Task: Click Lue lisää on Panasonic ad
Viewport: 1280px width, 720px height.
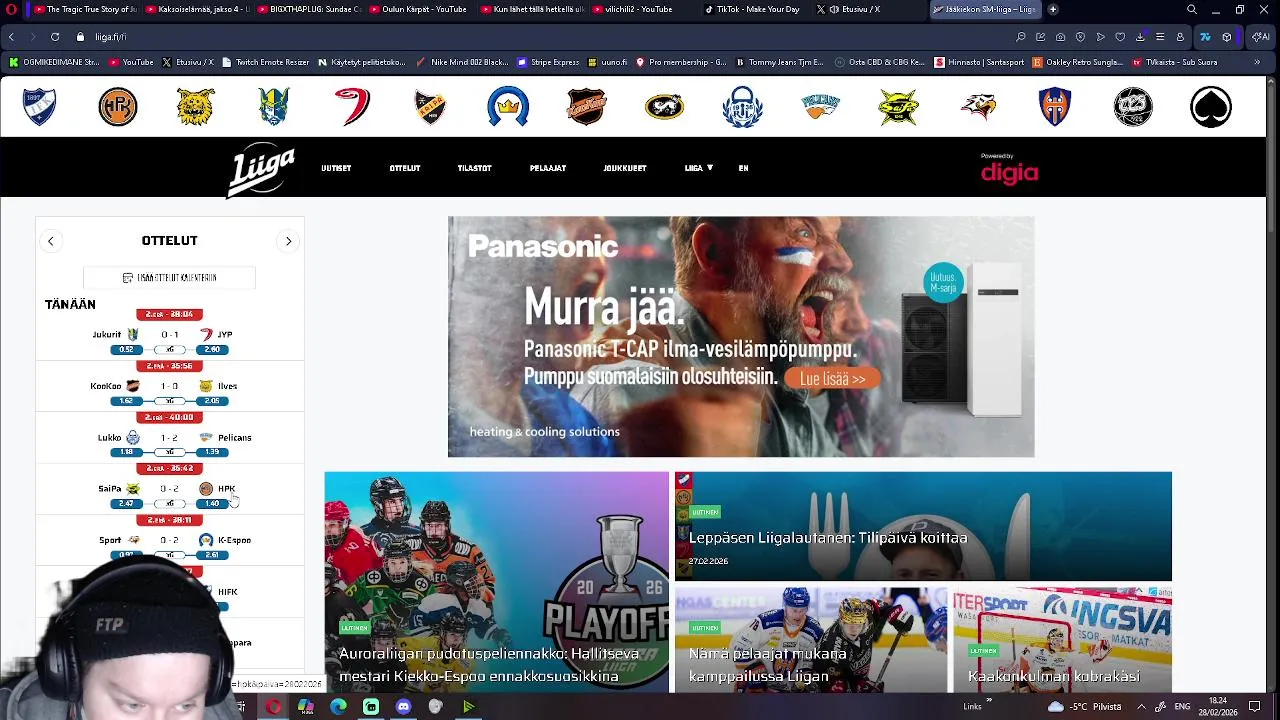Action: pyautogui.click(x=832, y=379)
